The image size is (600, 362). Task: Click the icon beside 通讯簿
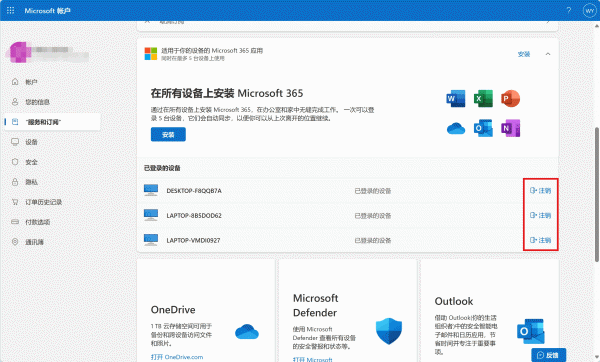tap(15, 242)
